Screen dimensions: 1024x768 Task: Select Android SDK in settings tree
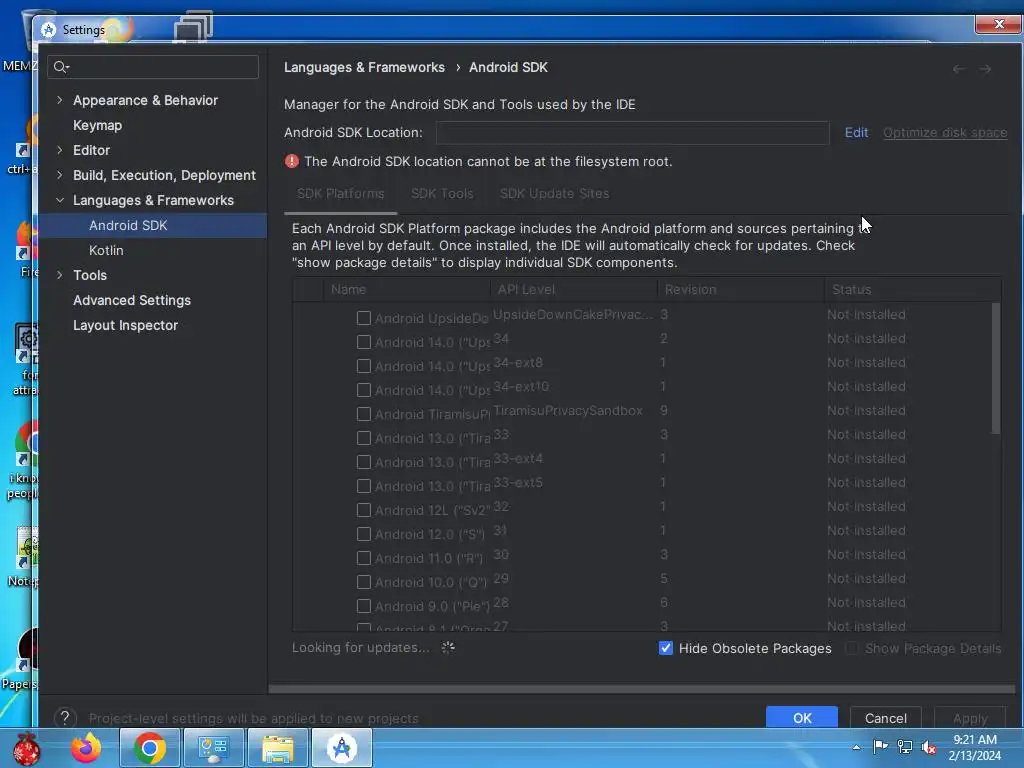(128, 225)
